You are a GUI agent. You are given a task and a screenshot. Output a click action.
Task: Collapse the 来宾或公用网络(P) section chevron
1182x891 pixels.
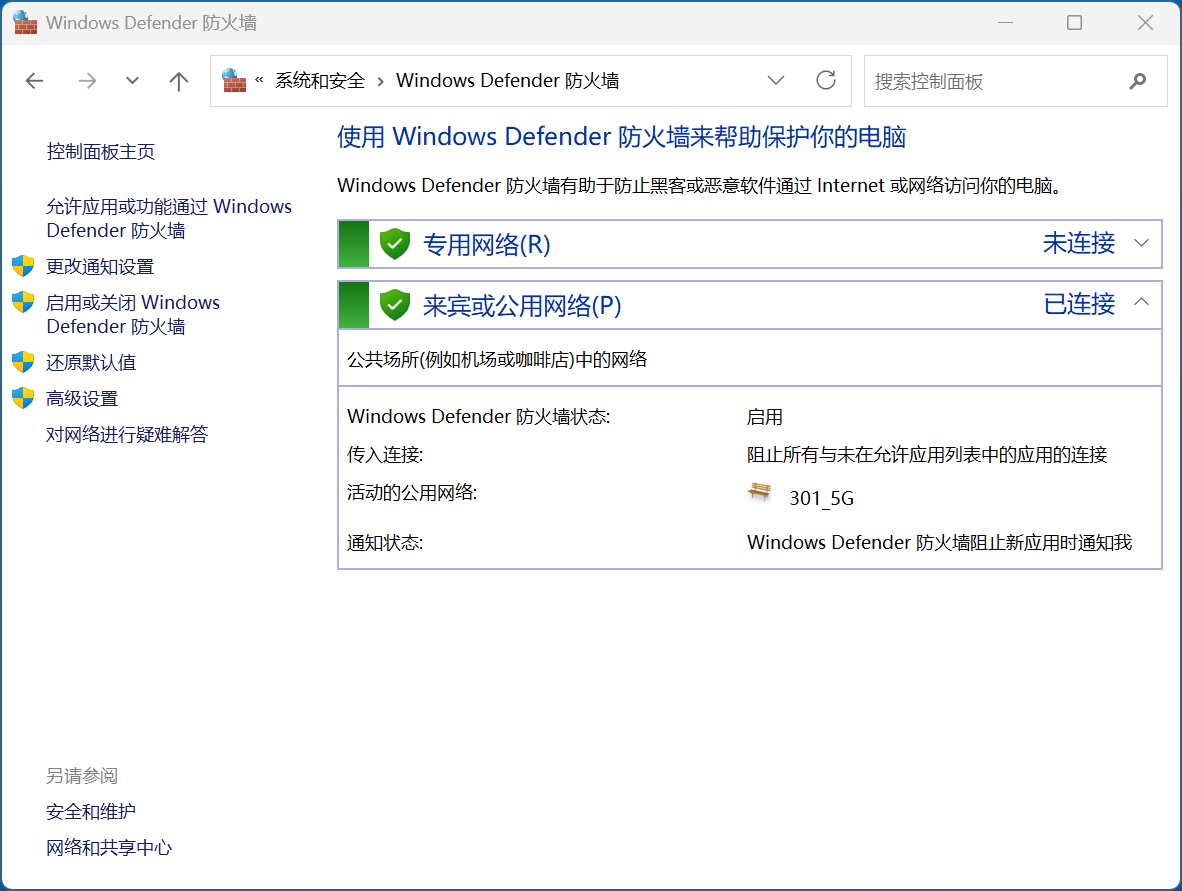coord(1141,302)
